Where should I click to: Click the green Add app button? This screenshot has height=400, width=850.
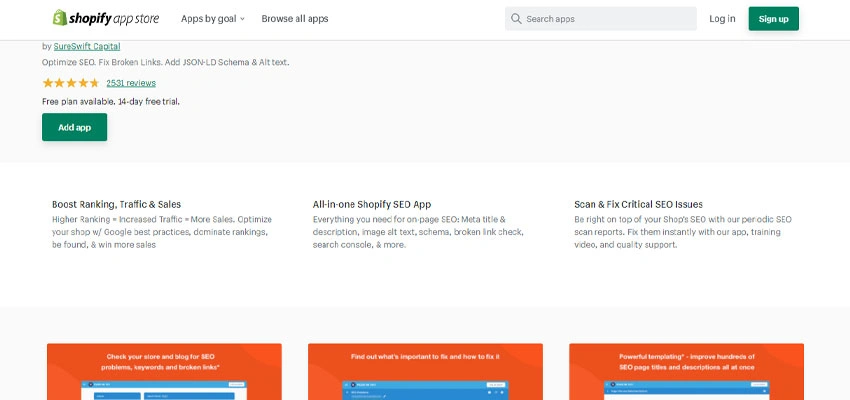[74, 128]
